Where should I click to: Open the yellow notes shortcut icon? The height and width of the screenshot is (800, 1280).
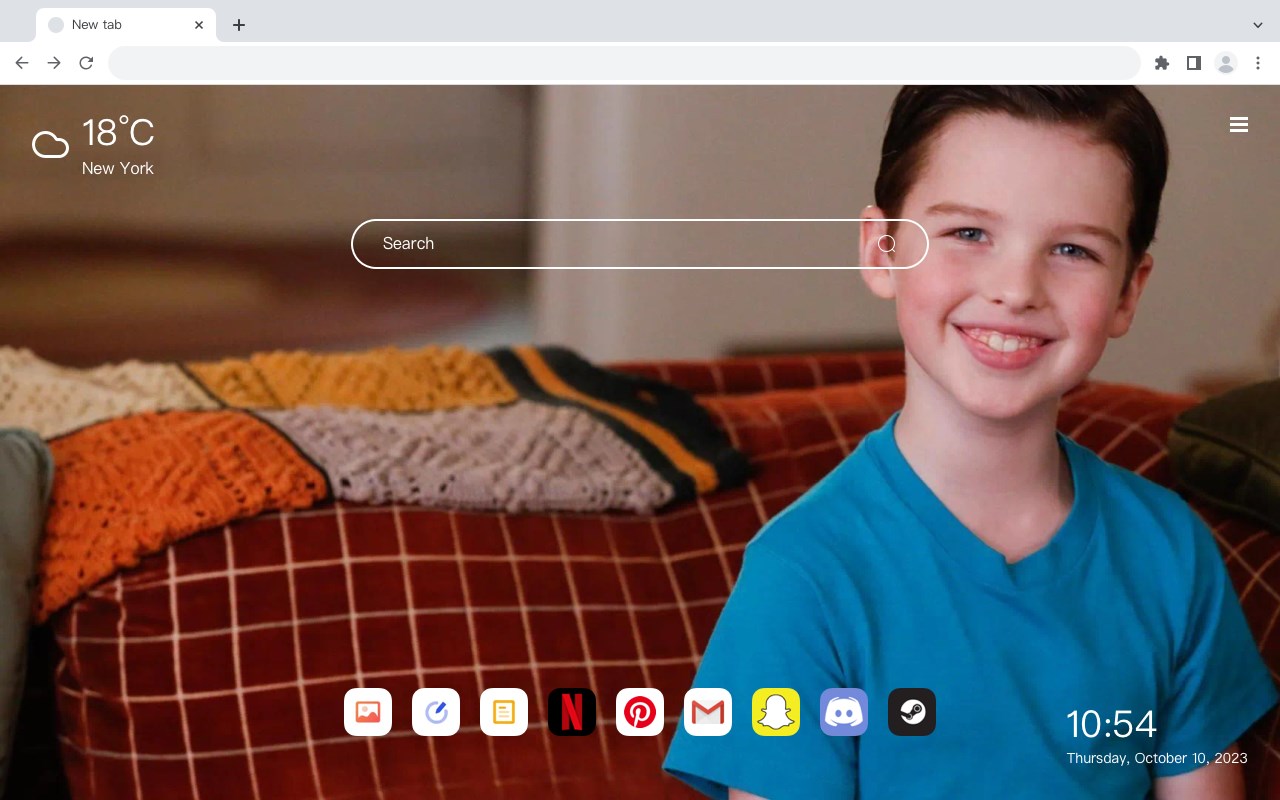504,712
